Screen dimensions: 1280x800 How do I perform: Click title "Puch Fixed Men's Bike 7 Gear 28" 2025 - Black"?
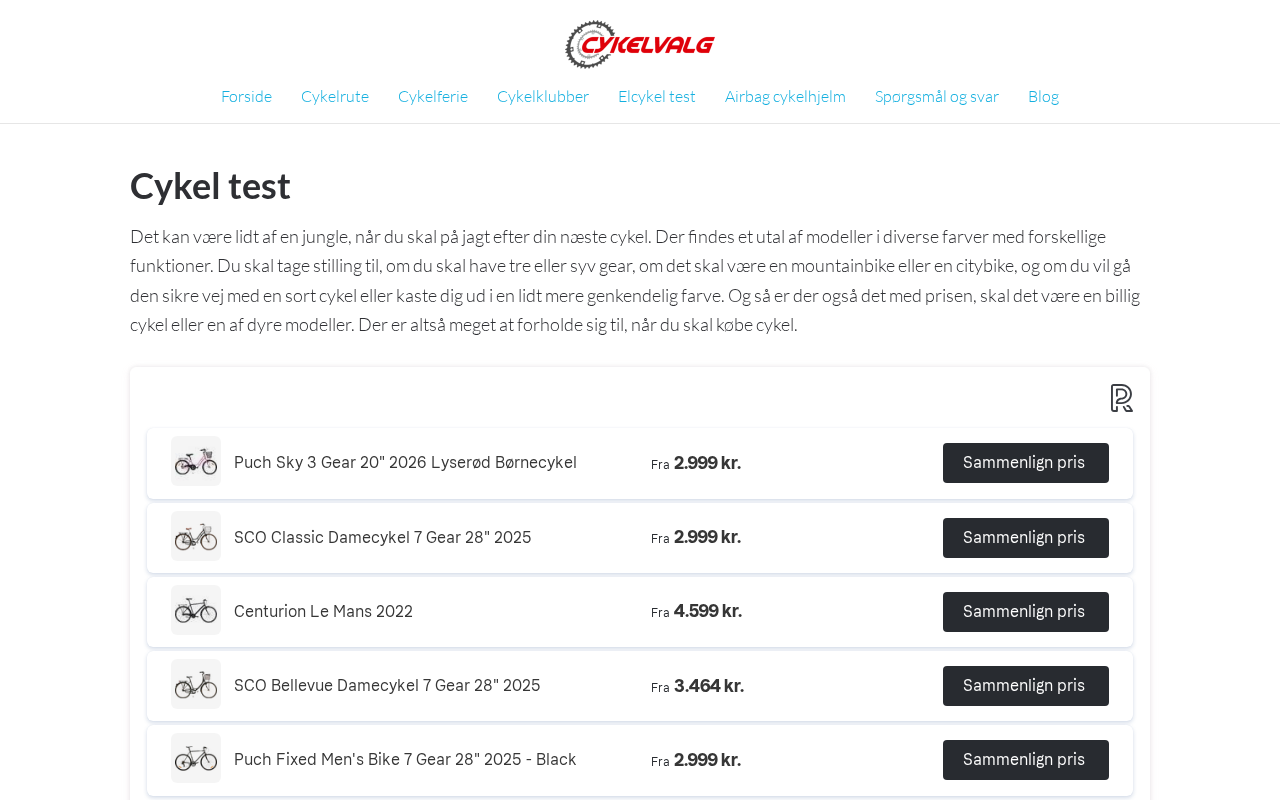click(x=405, y=760)
